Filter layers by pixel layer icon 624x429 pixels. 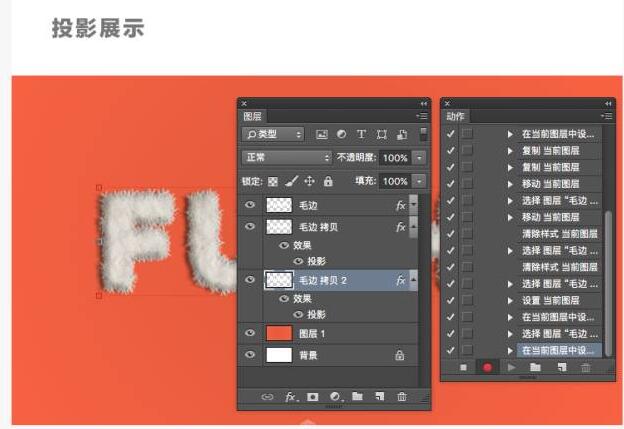322,135
